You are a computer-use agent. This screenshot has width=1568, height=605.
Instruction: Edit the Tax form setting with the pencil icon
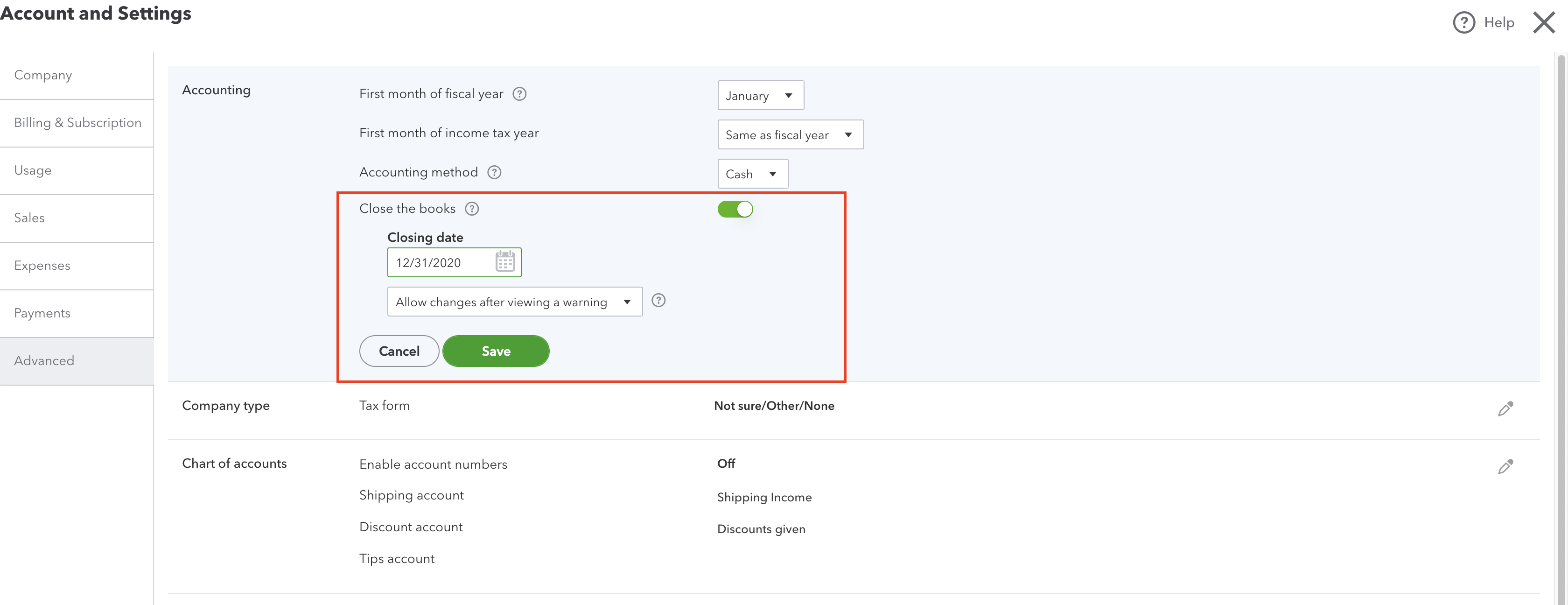[1505, 408]
